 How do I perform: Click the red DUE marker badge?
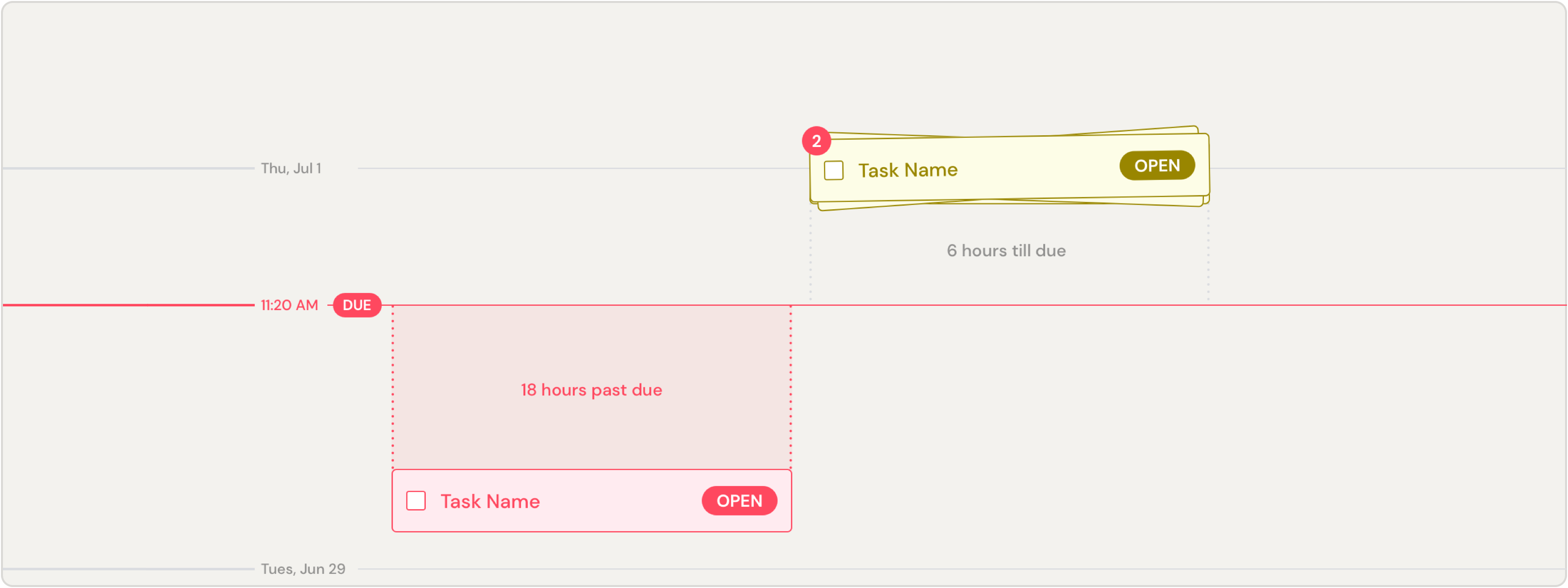pyautogui.click(x=357, y=305)
